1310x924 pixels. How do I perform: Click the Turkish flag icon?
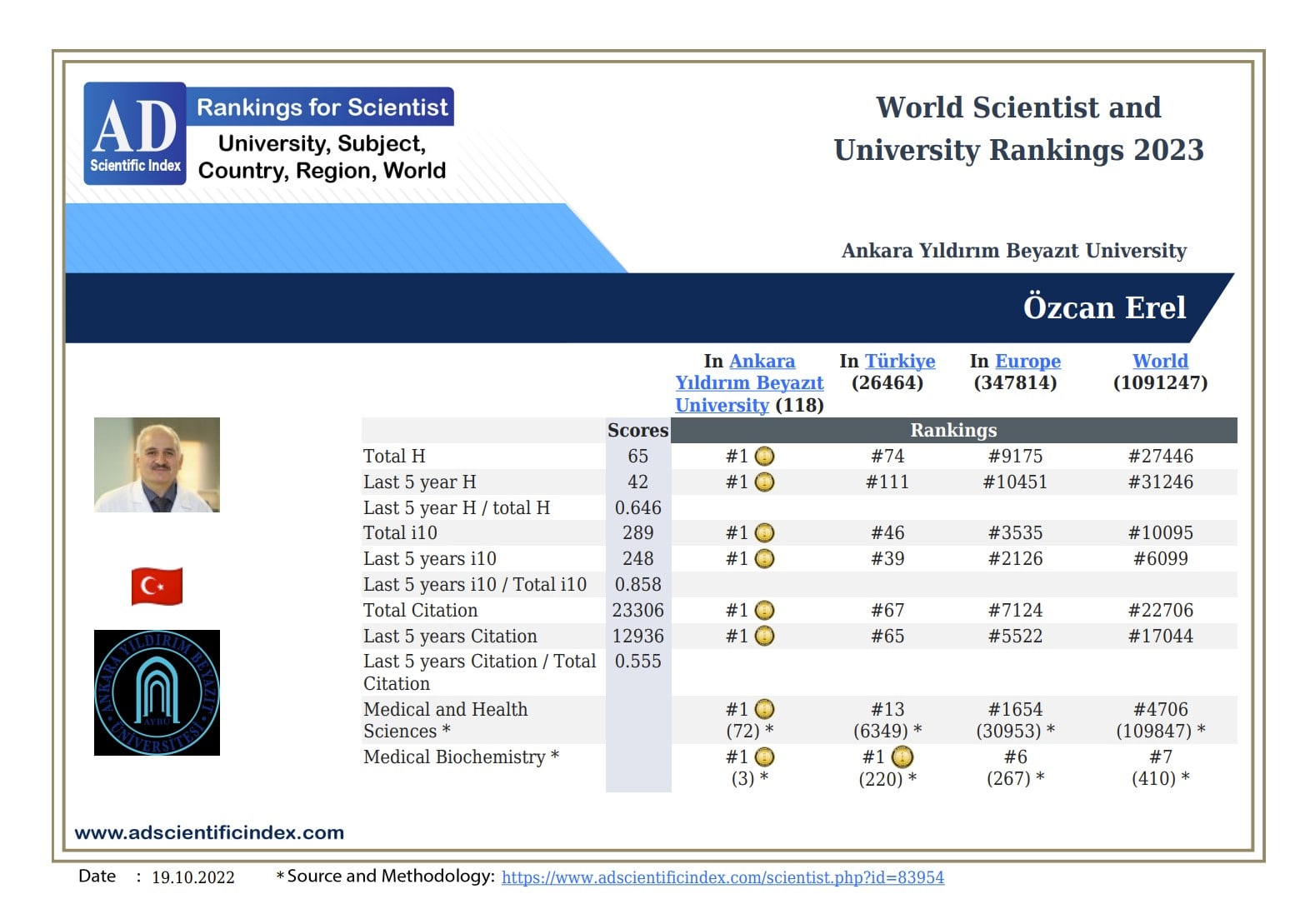(157, 586)
